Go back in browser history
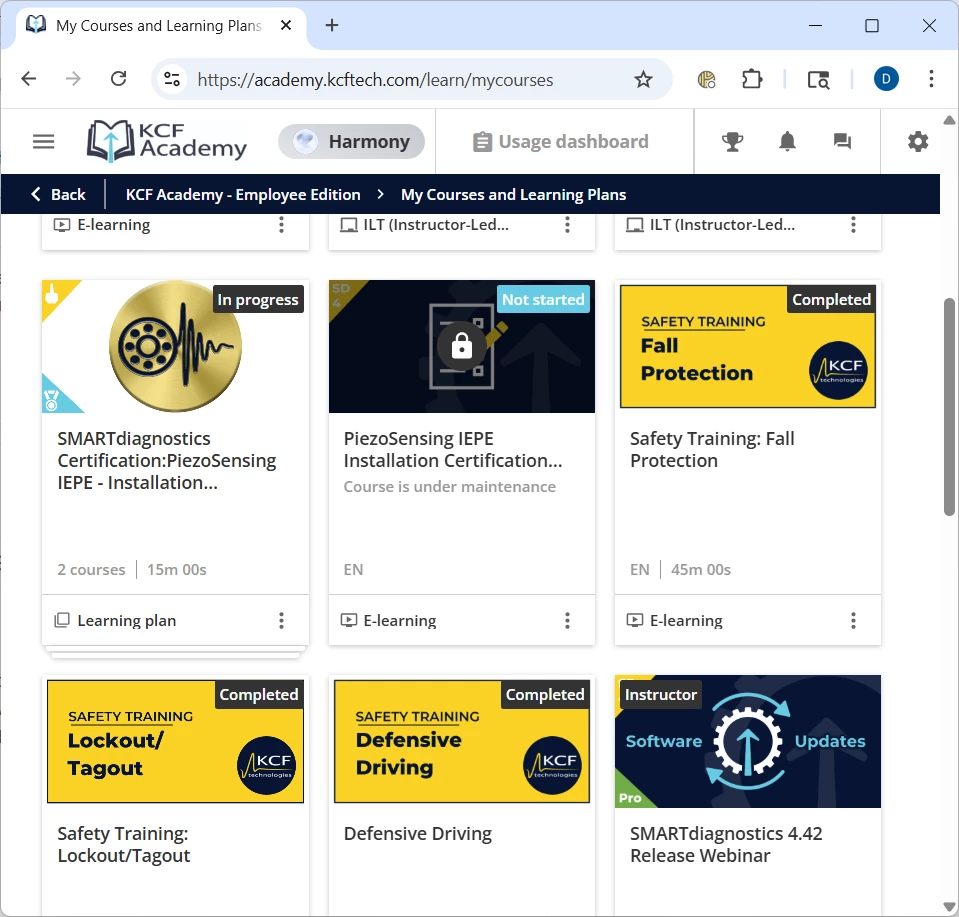The width and height of the screenshot is (959, 917). (29, 79)
